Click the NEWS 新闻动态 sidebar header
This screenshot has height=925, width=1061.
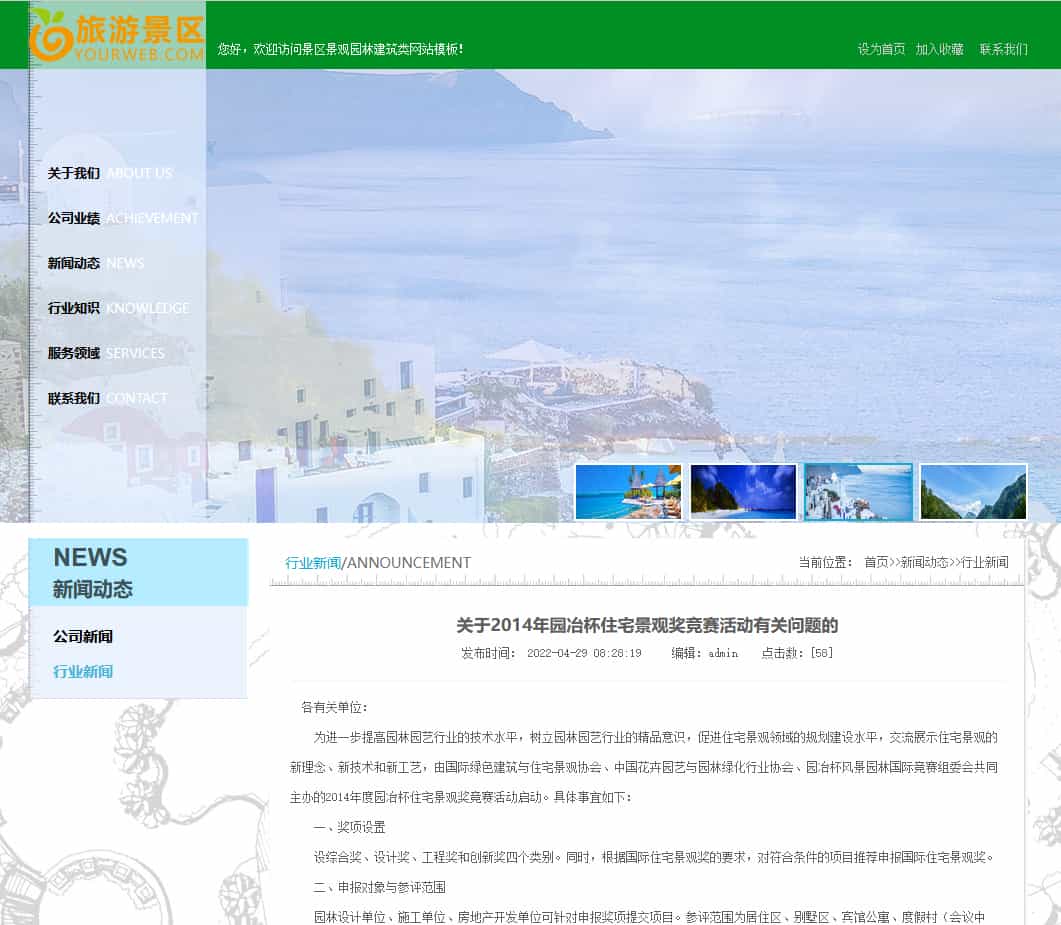(x=138, y=572)
